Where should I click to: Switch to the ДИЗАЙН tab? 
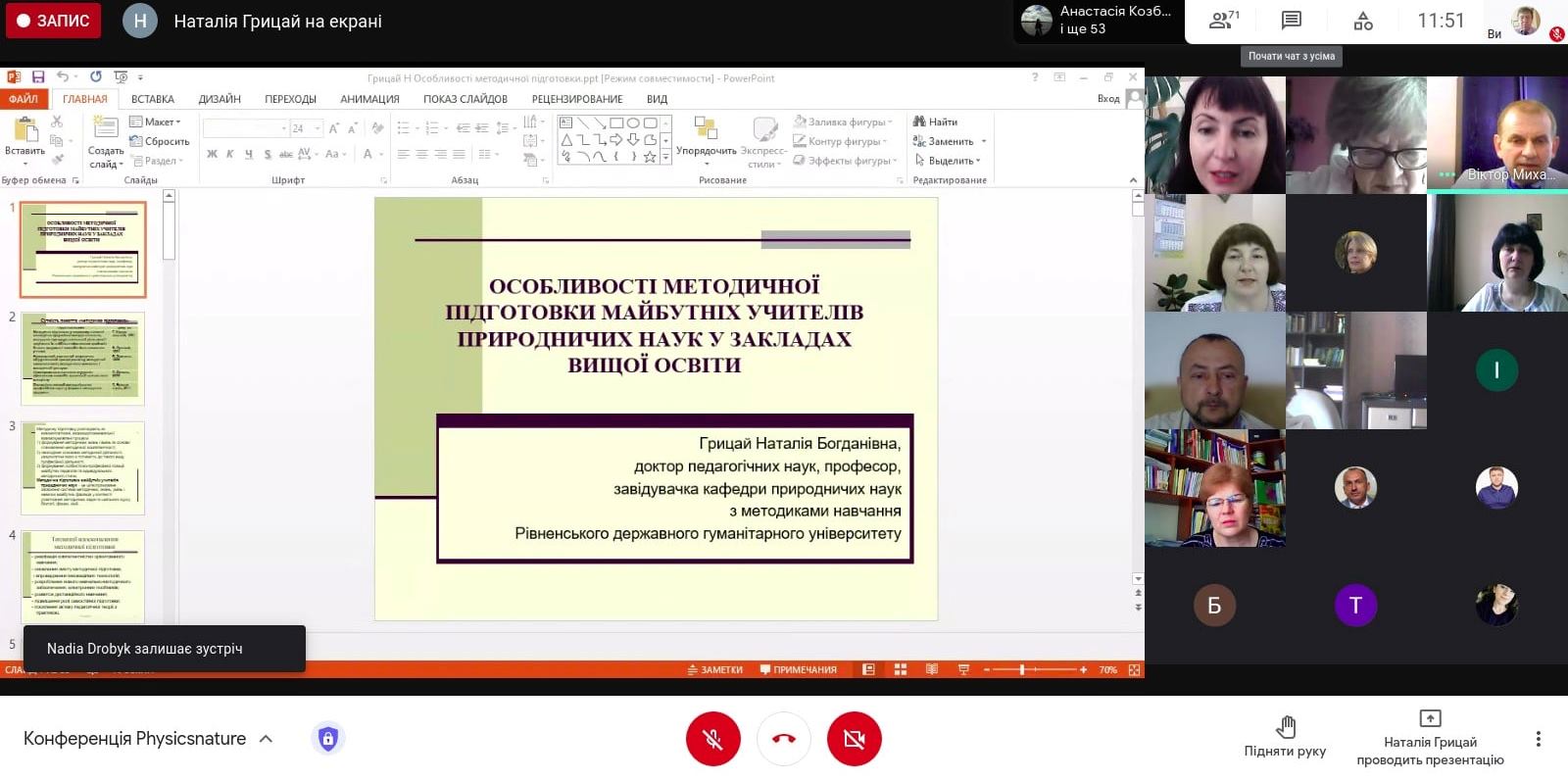220,99
